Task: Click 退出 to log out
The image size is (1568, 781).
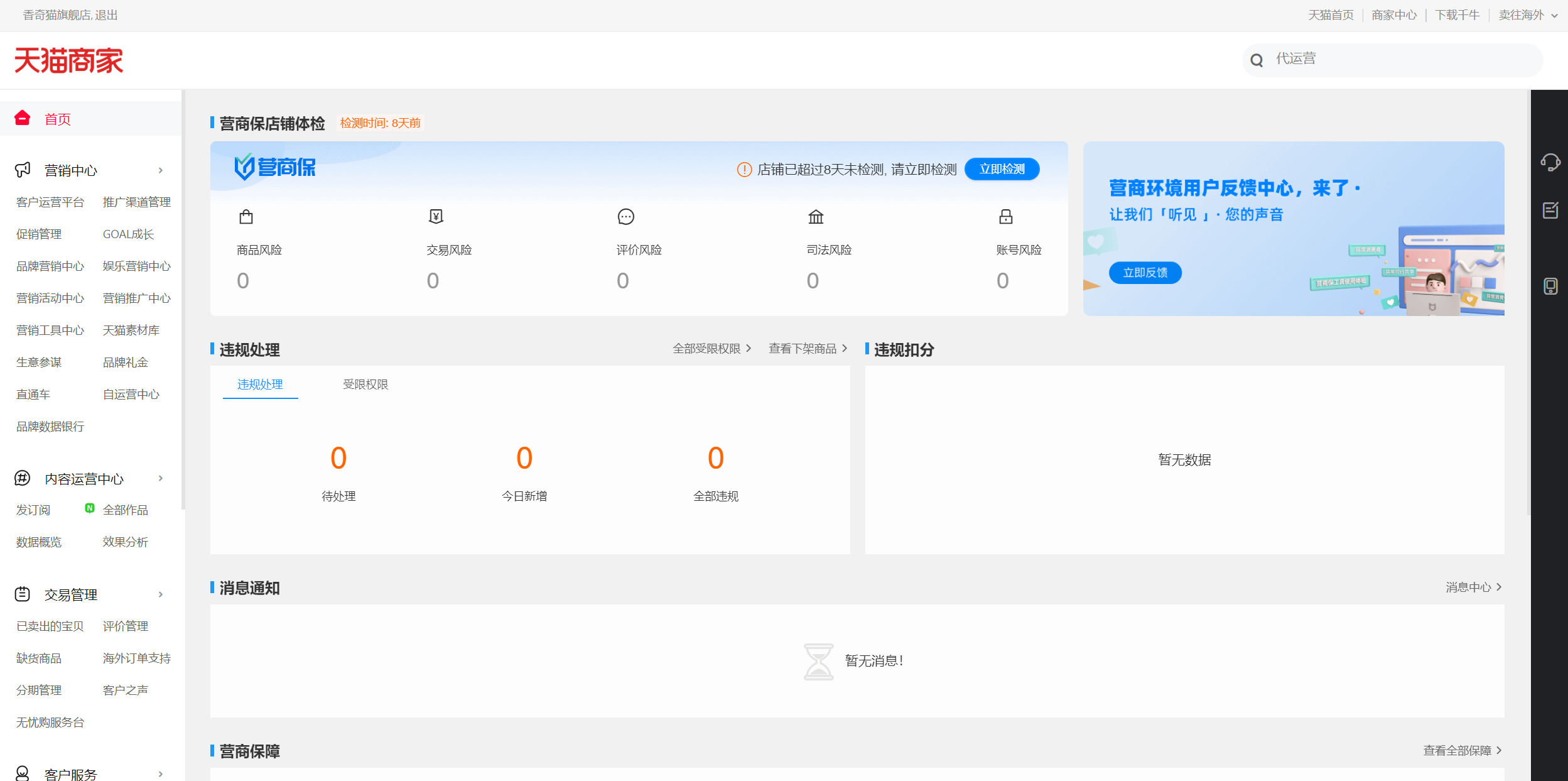Action: pyautogui.click(x=107, y=15)
